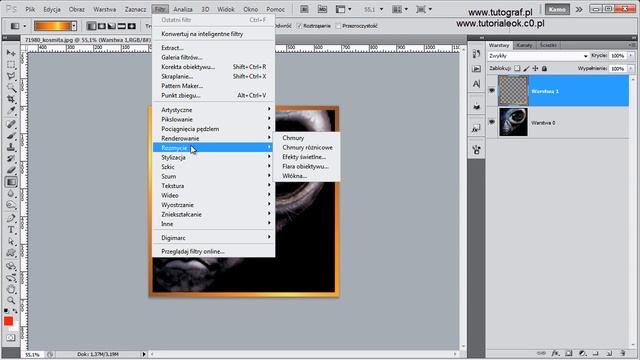This screenshot has height=360, width=640.
Task: Select the Dodge tool
Action: coord(11,205)
